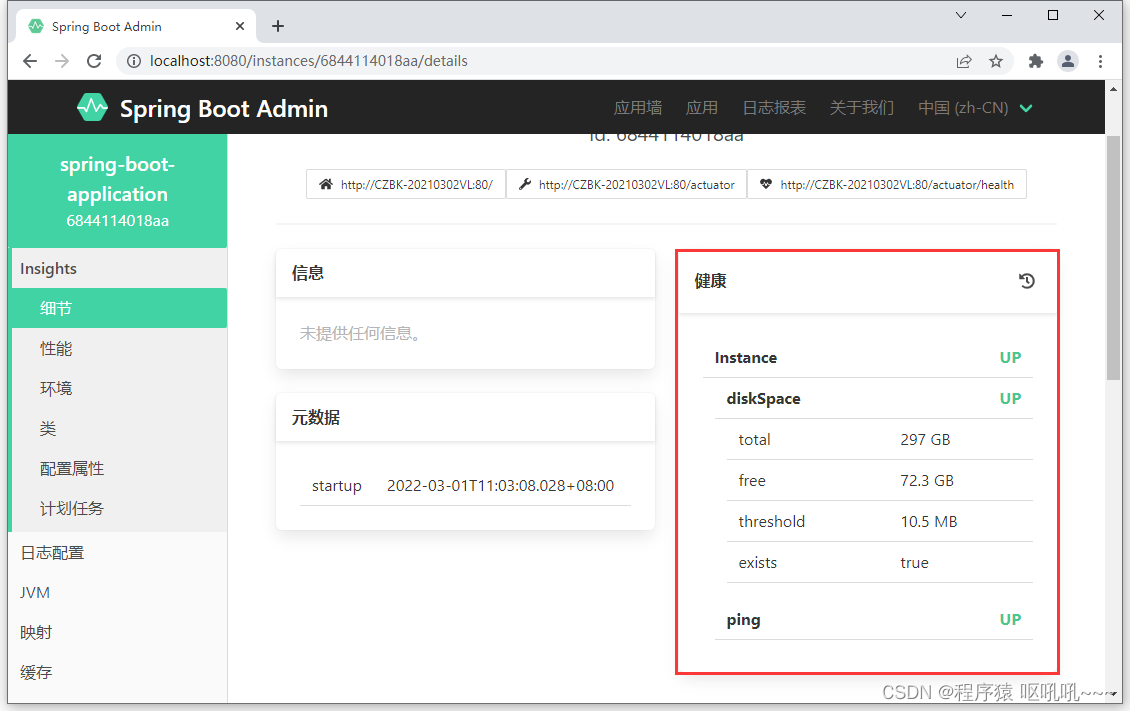Click the threshold value 10.5 MB

[x=929, y=522]
